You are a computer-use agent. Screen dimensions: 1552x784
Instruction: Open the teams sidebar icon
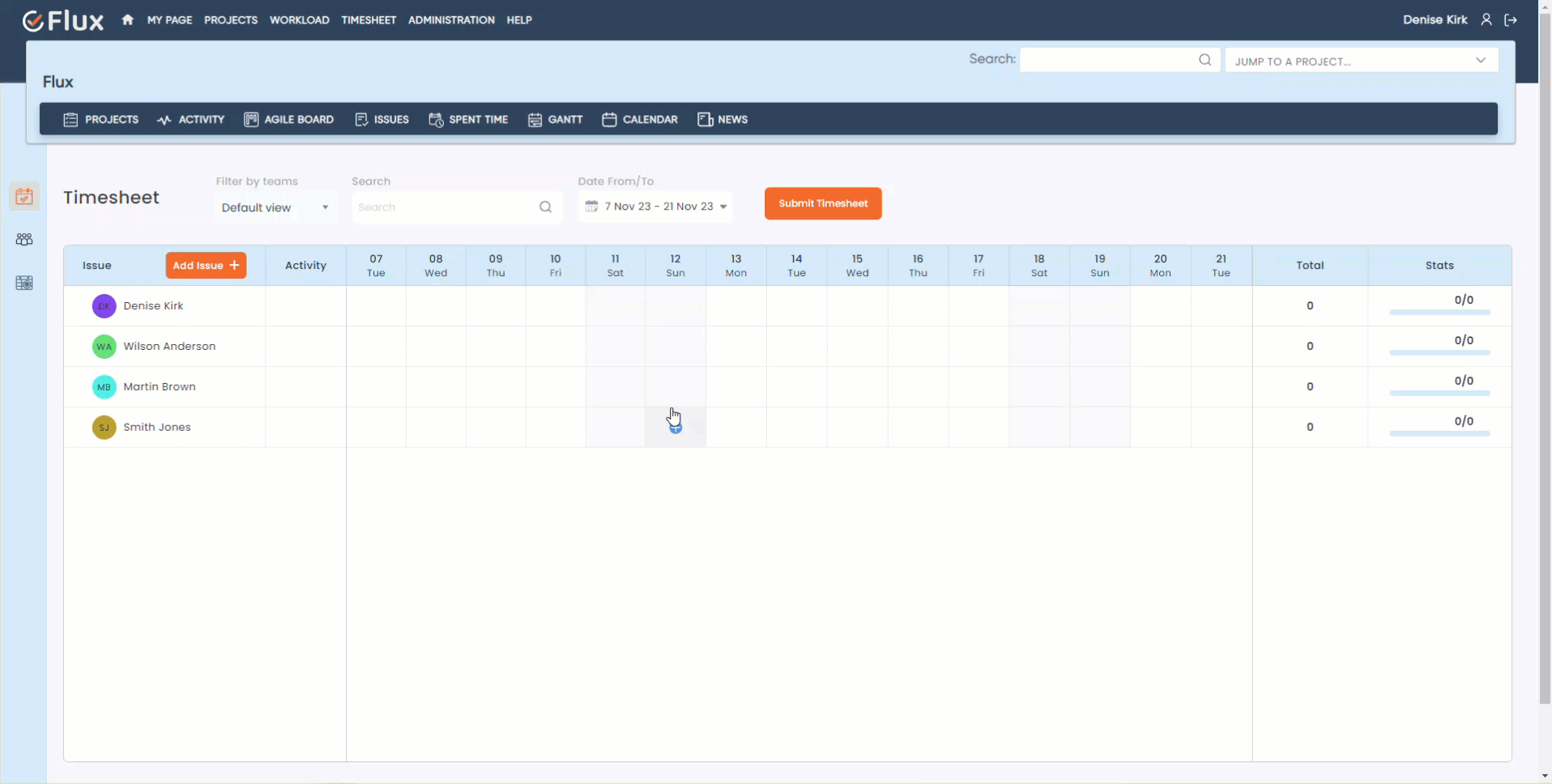coord(24,240)
